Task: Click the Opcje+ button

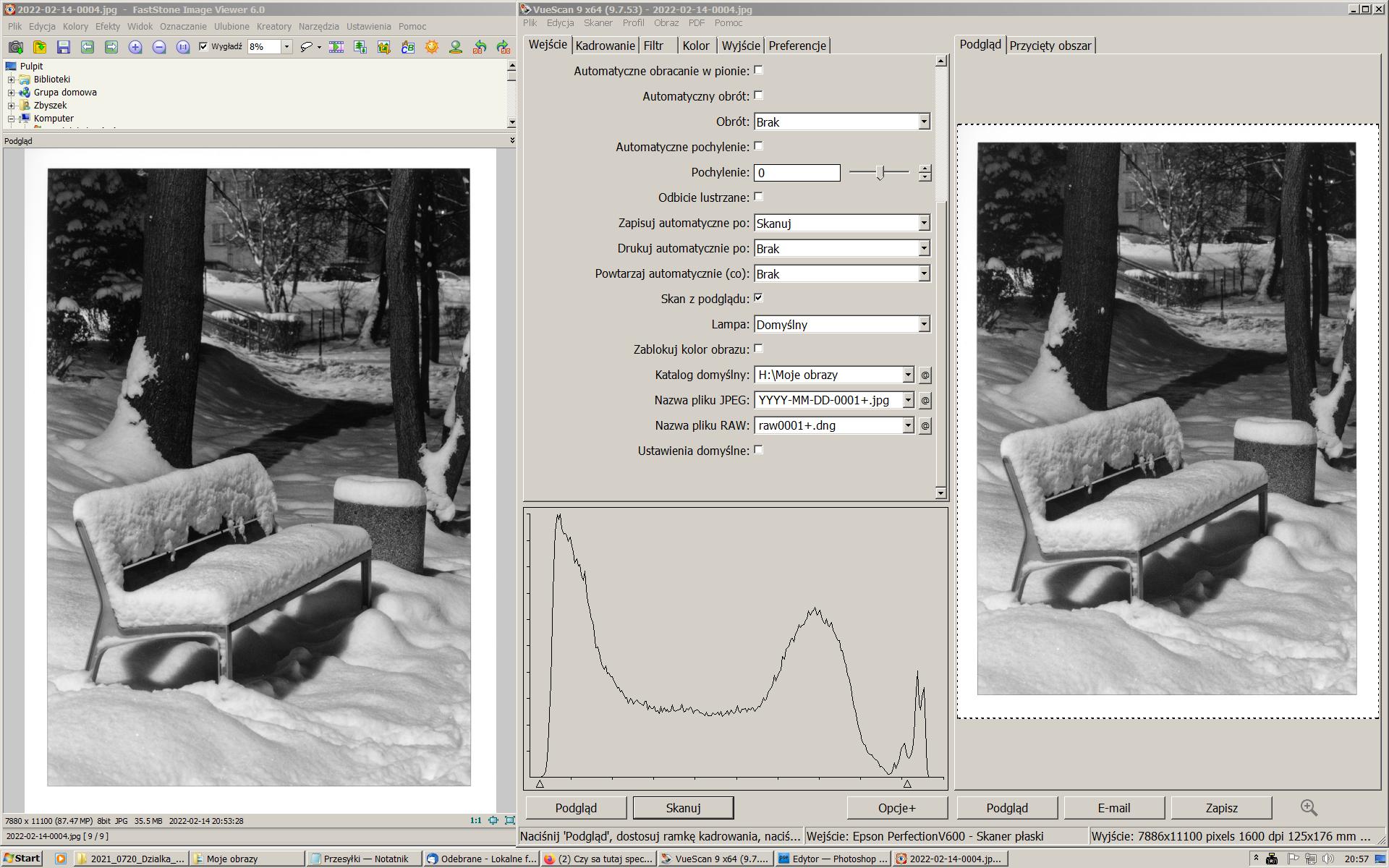Action: (896, 807)
